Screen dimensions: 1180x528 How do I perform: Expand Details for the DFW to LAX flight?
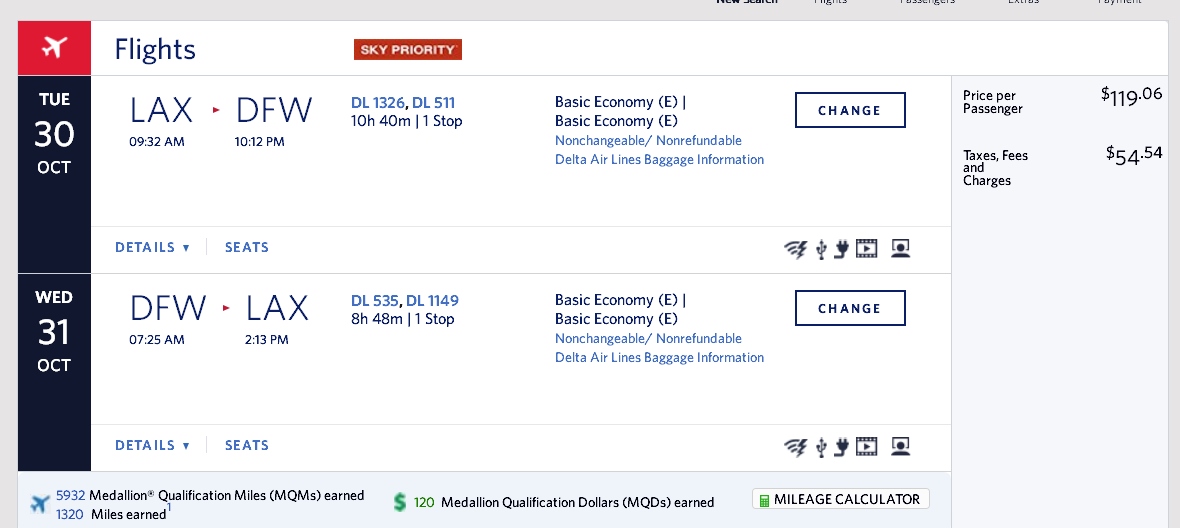tap(152, 446)
